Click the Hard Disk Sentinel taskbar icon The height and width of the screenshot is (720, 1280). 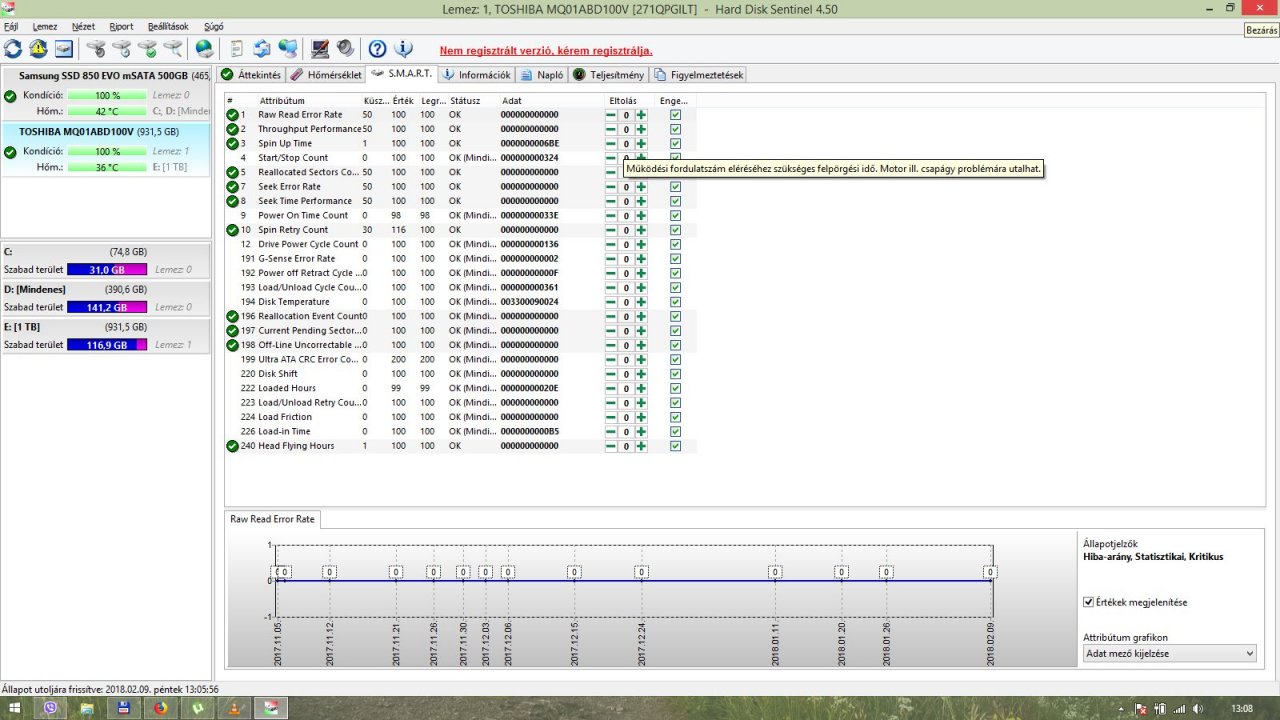270,708
